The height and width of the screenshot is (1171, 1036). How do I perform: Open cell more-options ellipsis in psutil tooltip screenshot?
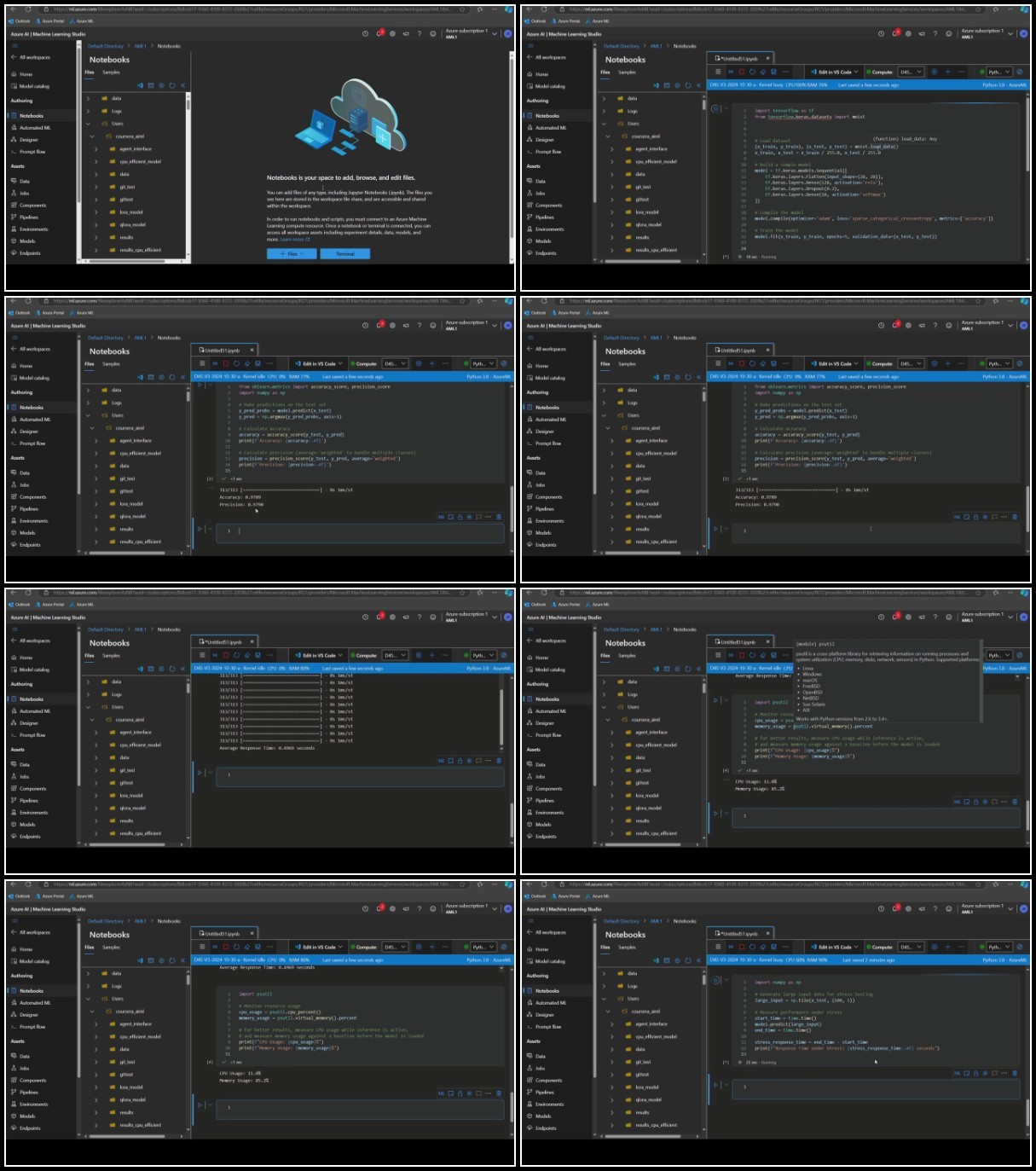point(1004,802)
